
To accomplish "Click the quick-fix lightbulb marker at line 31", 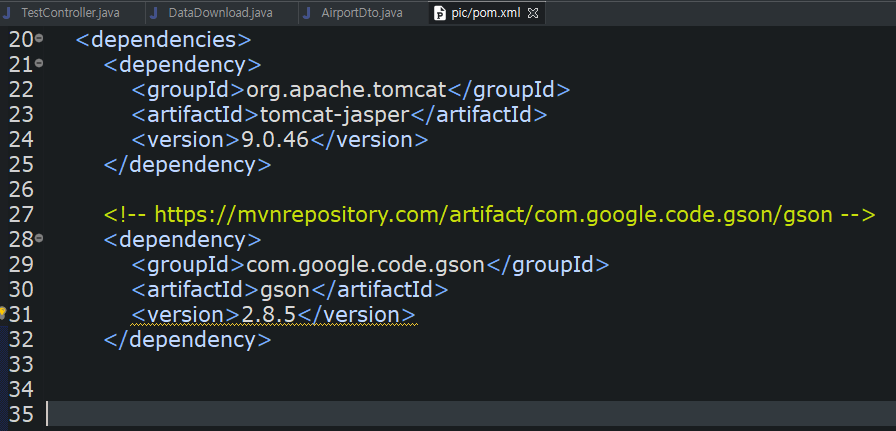I will click(x=2, y=313).
